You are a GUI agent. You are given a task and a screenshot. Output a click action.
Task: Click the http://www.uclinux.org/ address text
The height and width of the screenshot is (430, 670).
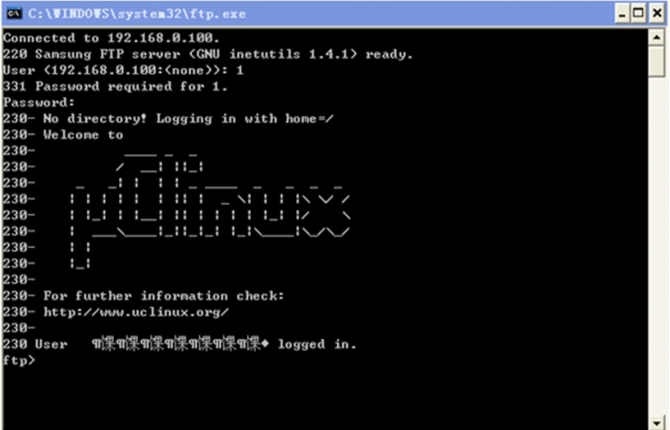[136, 312]
